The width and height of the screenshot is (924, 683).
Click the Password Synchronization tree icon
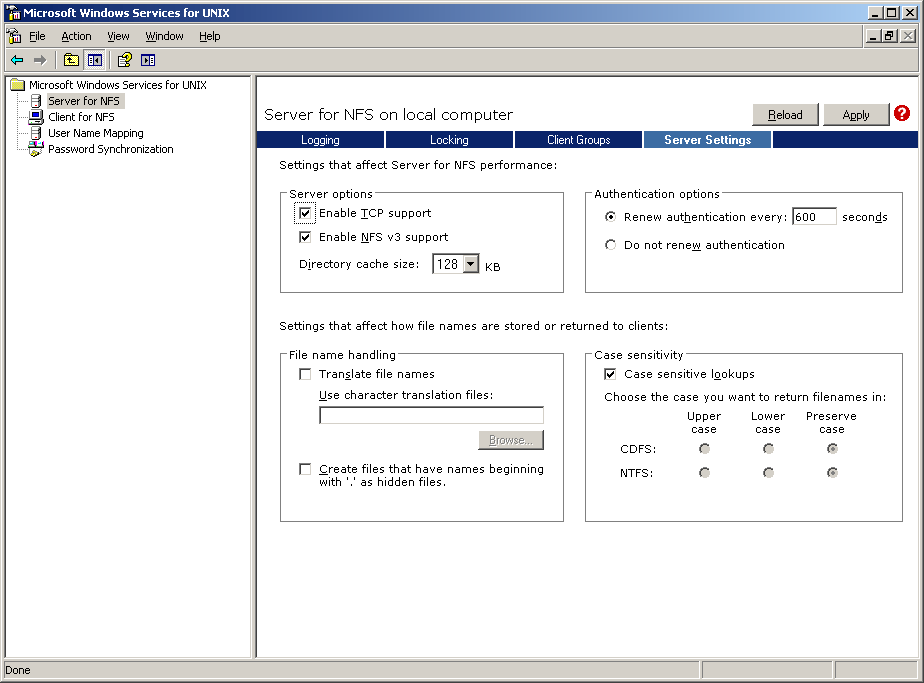(36, 149)
